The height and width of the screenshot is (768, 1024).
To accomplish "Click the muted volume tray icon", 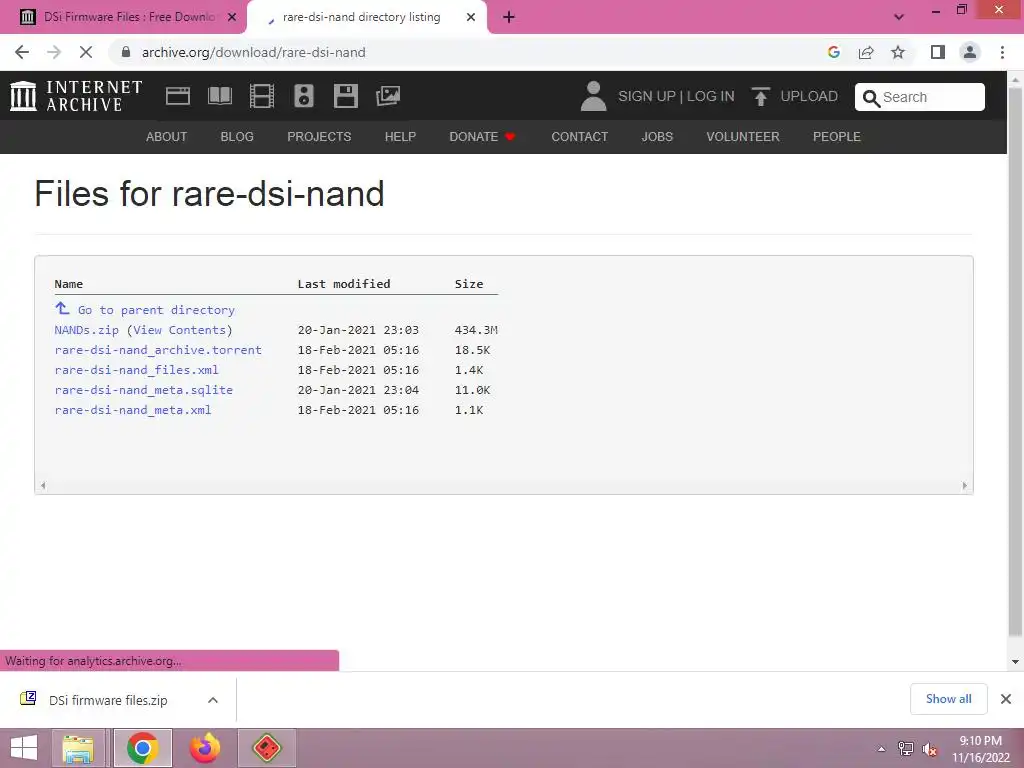I will tap(930, 749).
